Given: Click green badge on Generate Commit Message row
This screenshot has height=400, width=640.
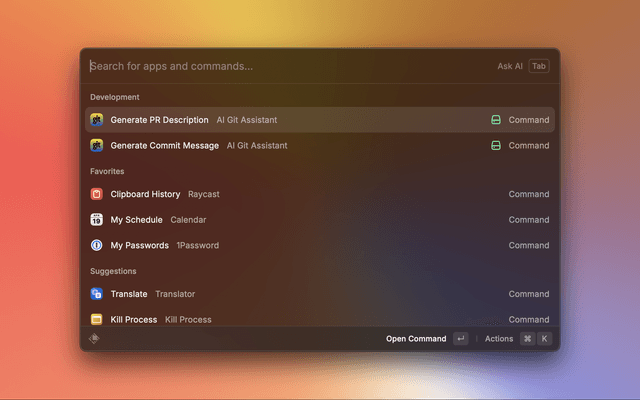Looking at the screenshot, I should [x=495, y=146].
